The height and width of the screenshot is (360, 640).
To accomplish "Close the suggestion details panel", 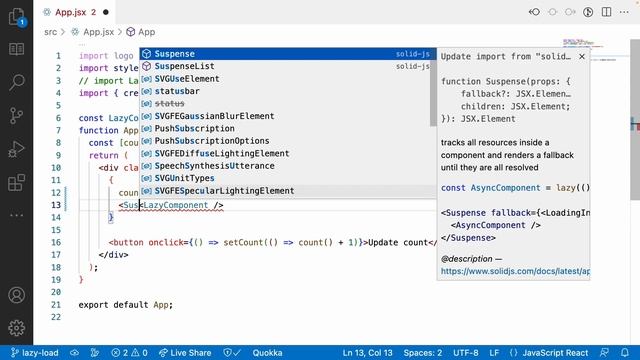I will pyautogui.click(x=582, y=56).
